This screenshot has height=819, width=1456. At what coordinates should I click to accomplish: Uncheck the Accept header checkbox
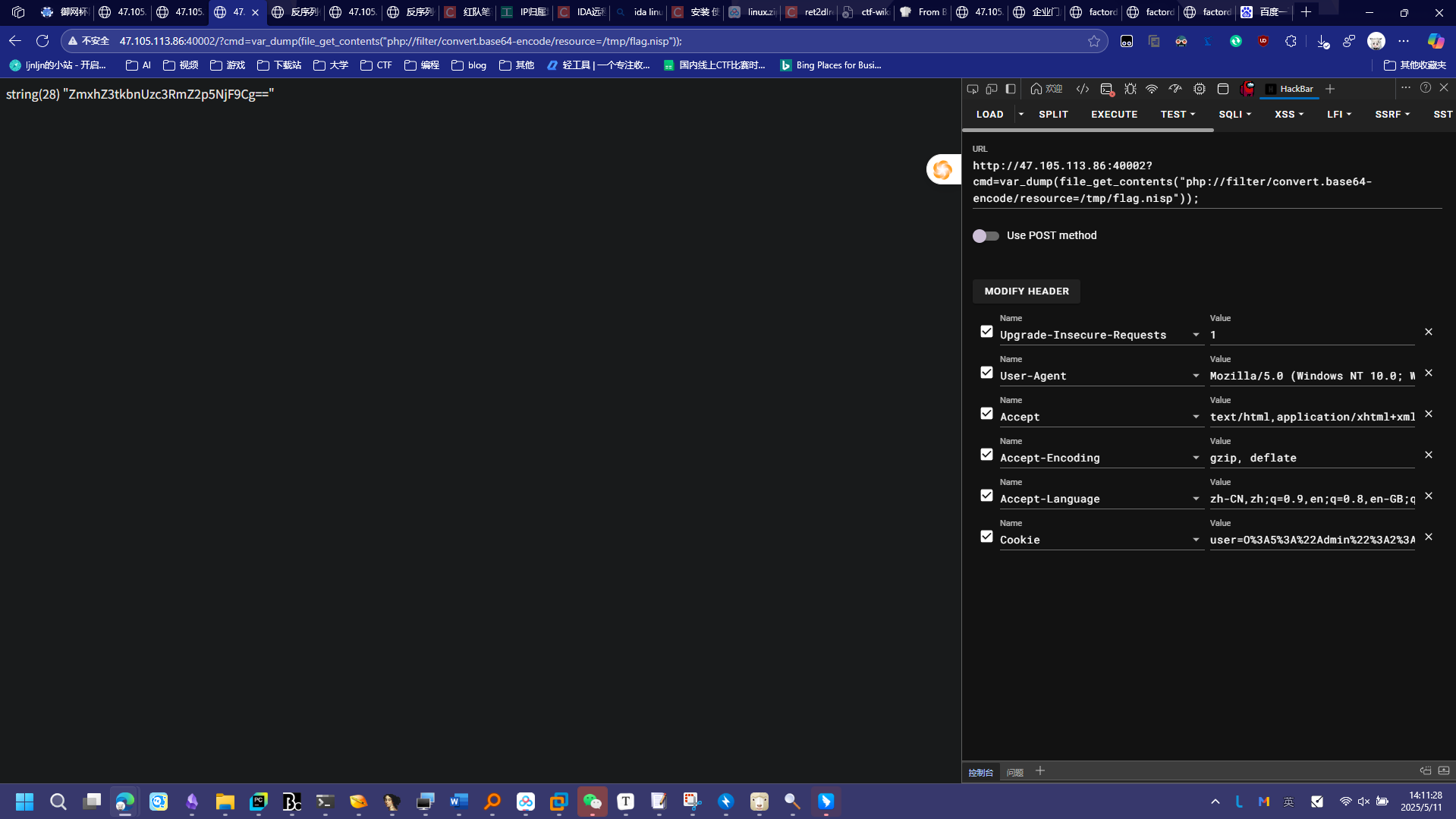[x=986, y=414]
